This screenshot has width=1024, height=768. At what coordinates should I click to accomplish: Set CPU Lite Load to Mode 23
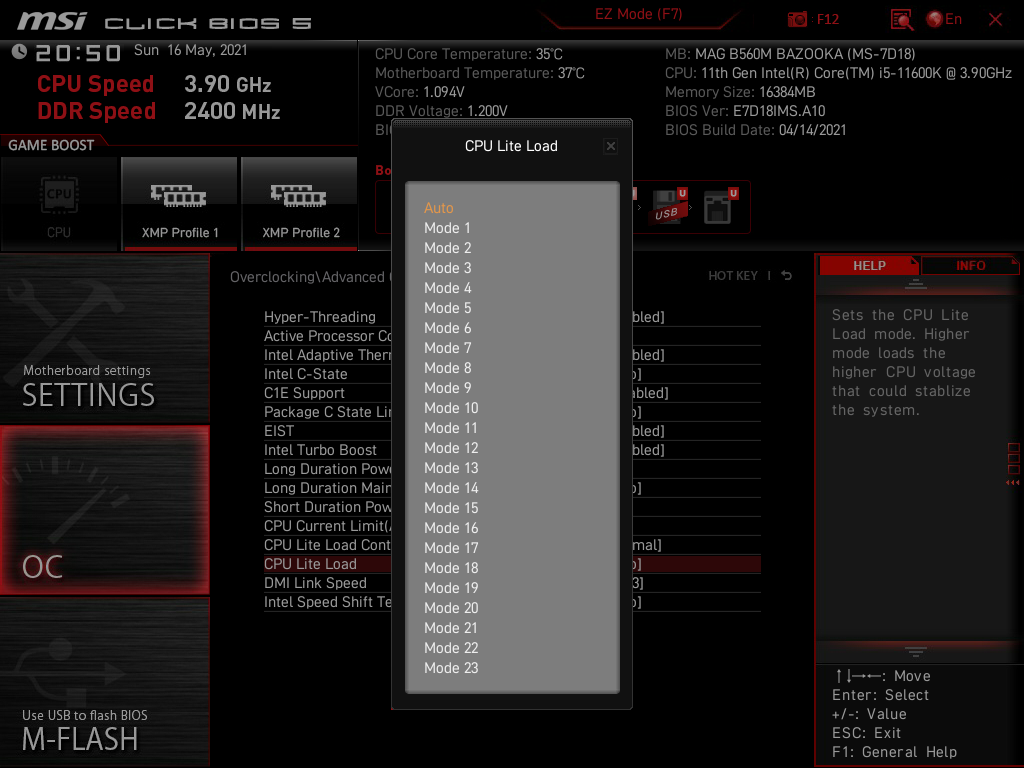[x=451, y=668]
